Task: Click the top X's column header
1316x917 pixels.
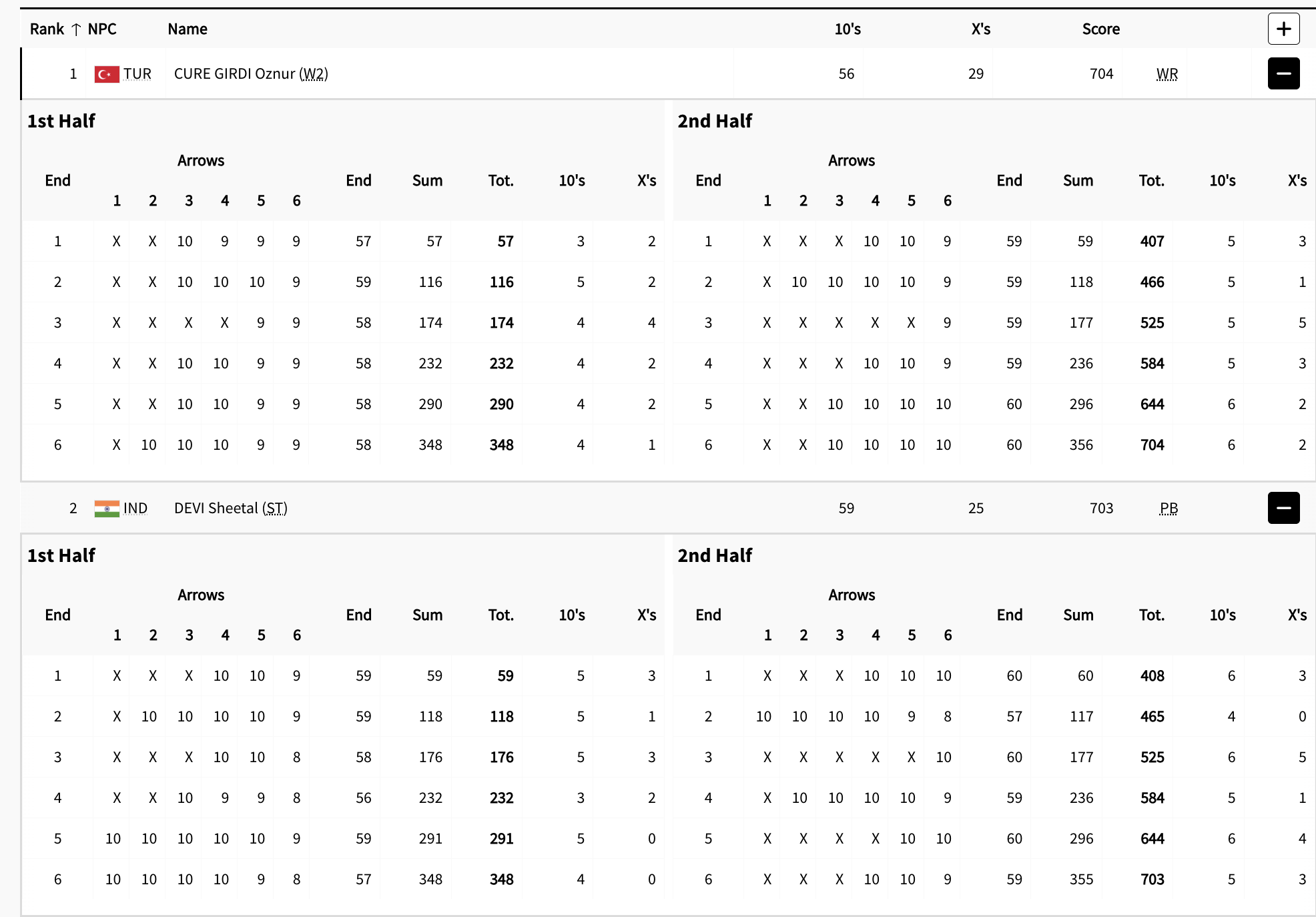Action: [x=980, y=29]
